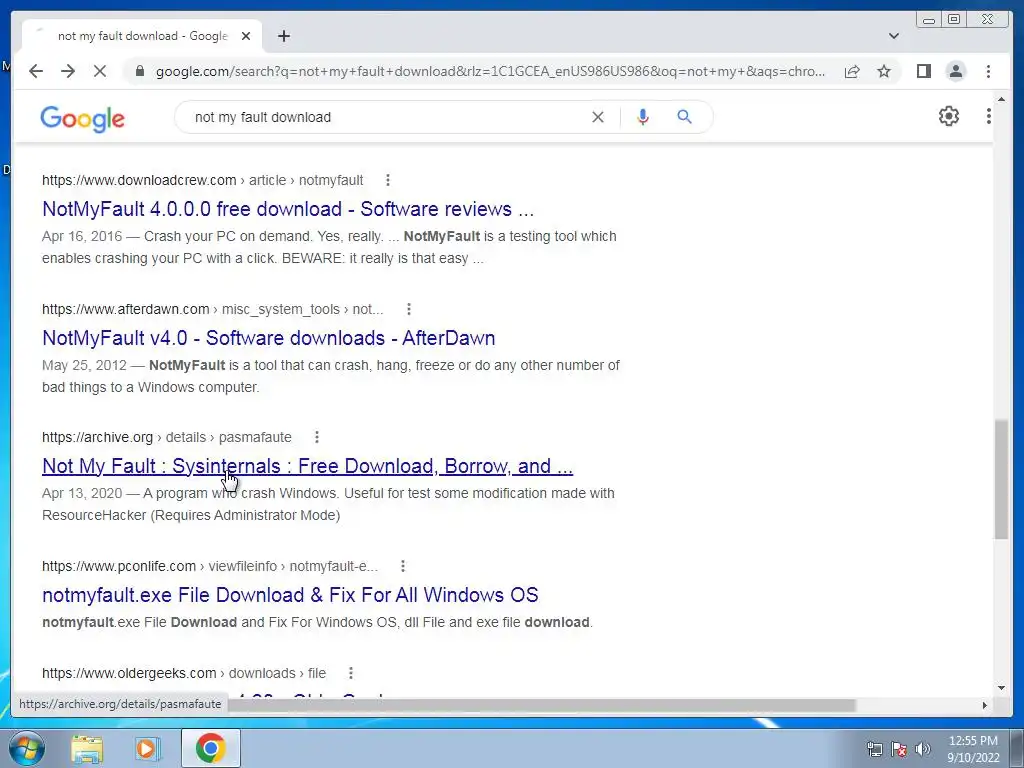Close the 'not my fault download' tab

[x=246, y=36]
